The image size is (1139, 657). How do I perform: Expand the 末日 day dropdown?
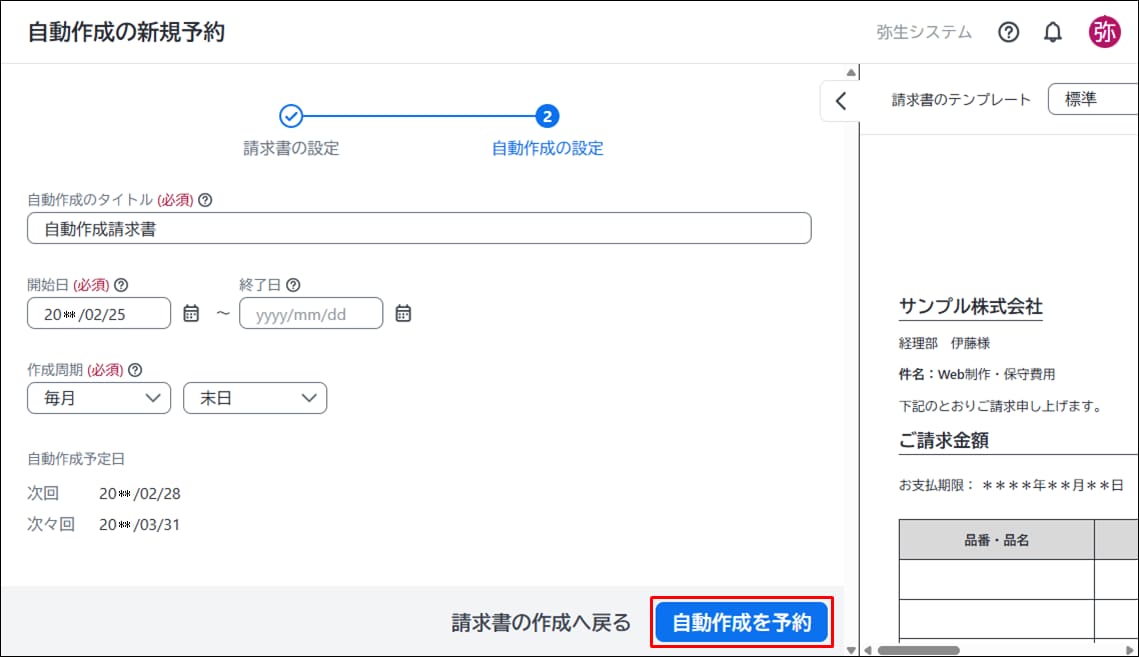255,398
